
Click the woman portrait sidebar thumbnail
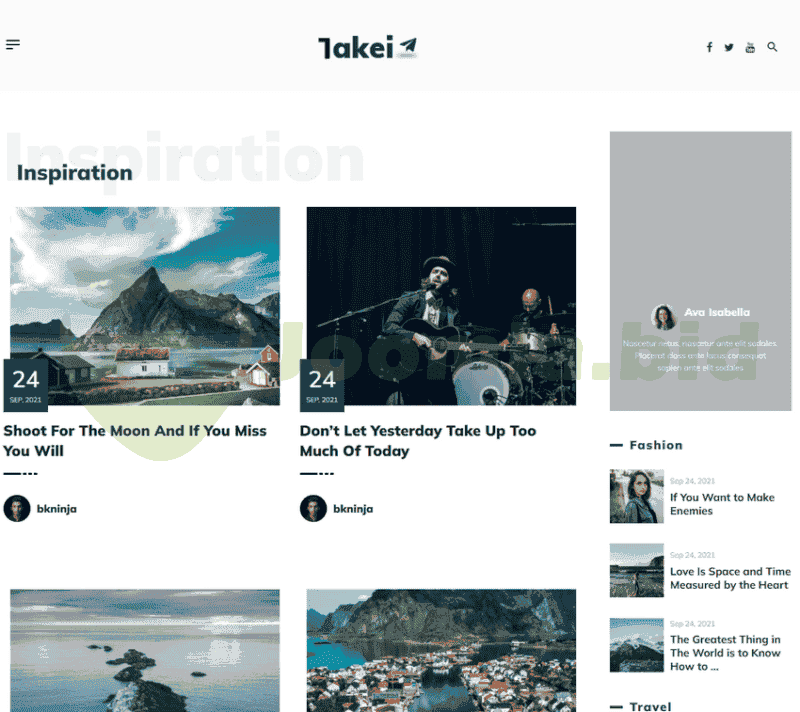637,496
